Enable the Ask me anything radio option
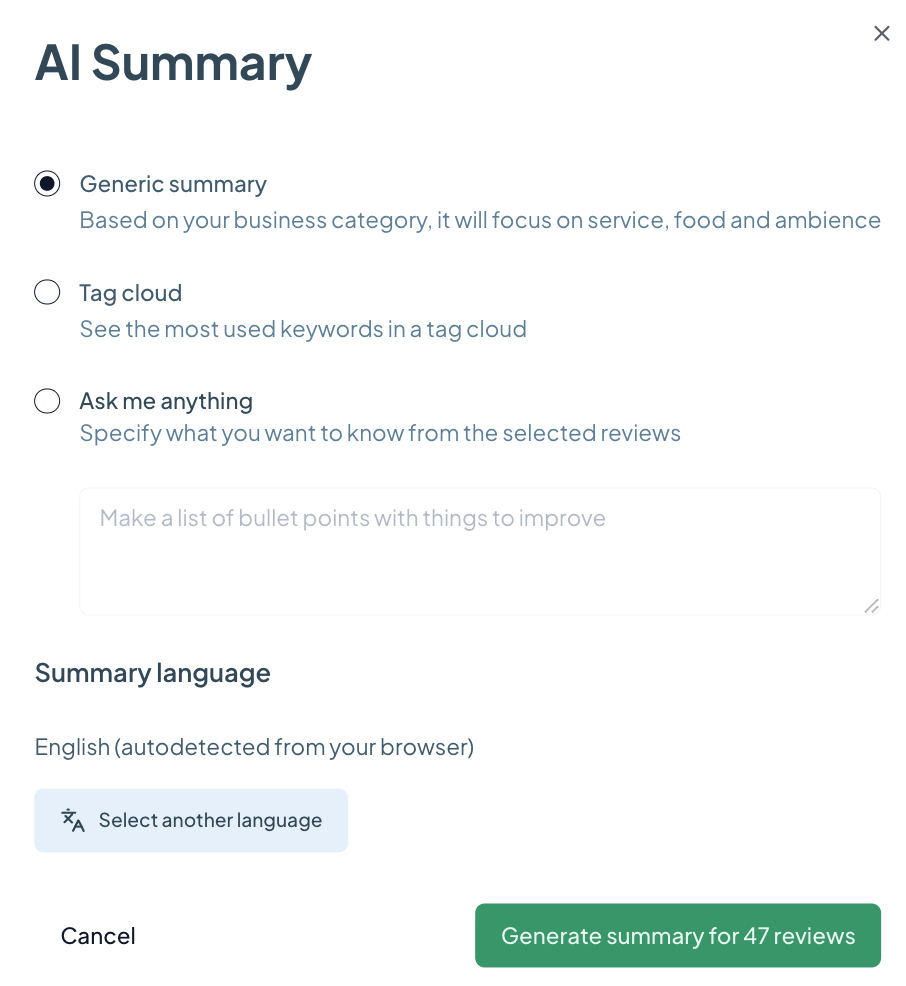The width and height of the screenshot is (906, 986). pyautogui.click(x=47, y=401)
